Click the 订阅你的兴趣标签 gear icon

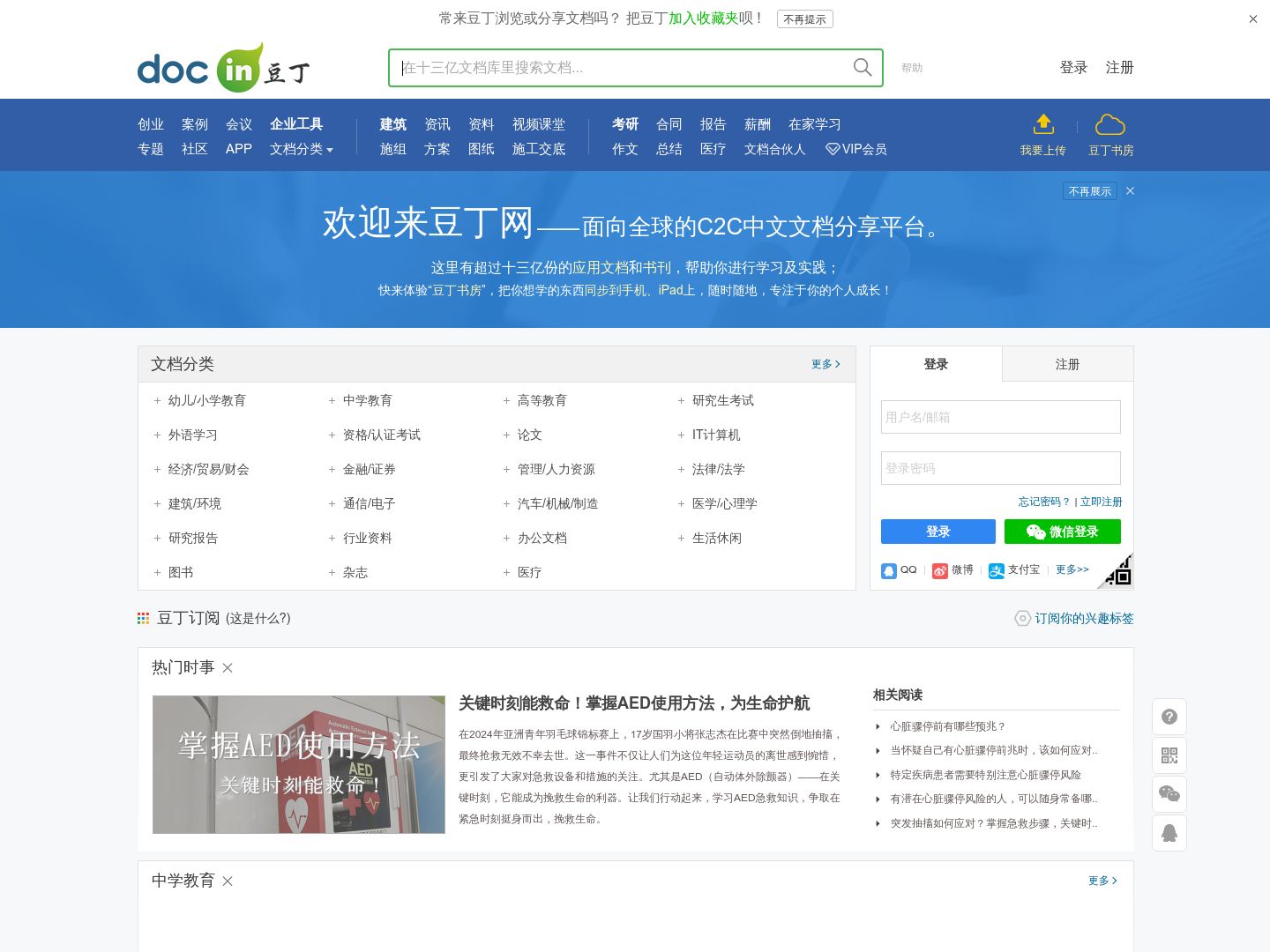coord(1022,619)
